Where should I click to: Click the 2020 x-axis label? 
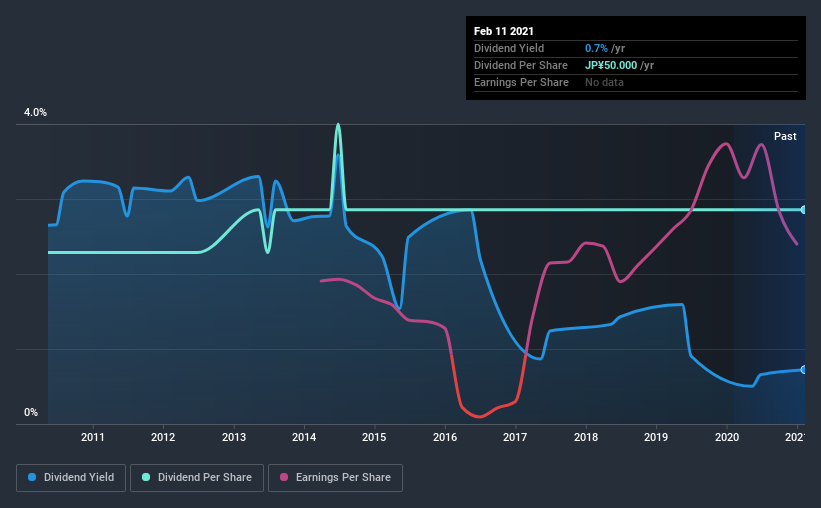click(x=727, y=437)
